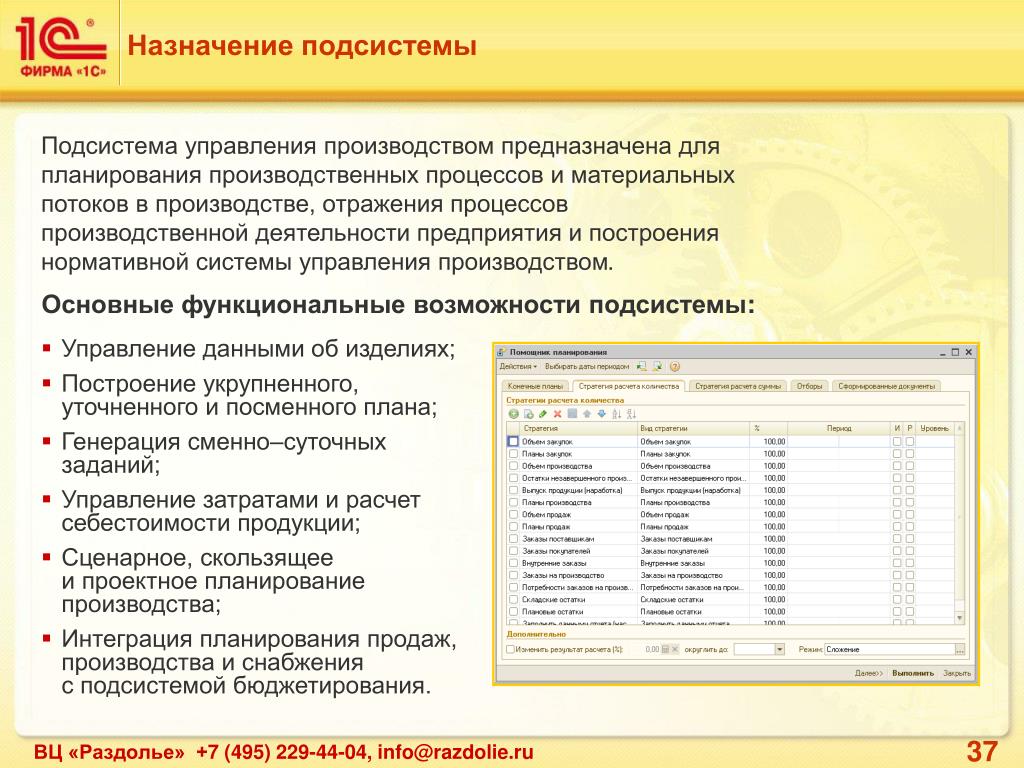The image size is (1024, 768).
Task: Go to the Отборы tab
Action: 809,386
